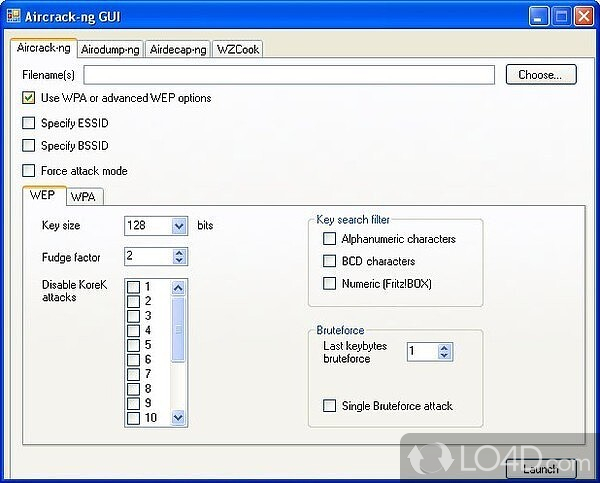The height and width of the screenshot is (483, 600).
Task: Disable KoreK attack 1
Action: [134, 287]
